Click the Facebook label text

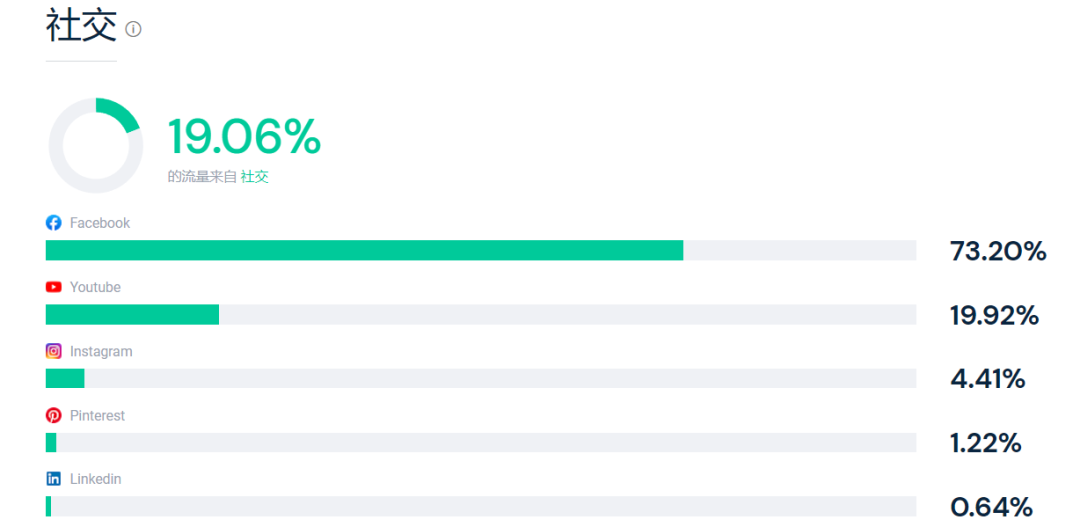point(100,223)
